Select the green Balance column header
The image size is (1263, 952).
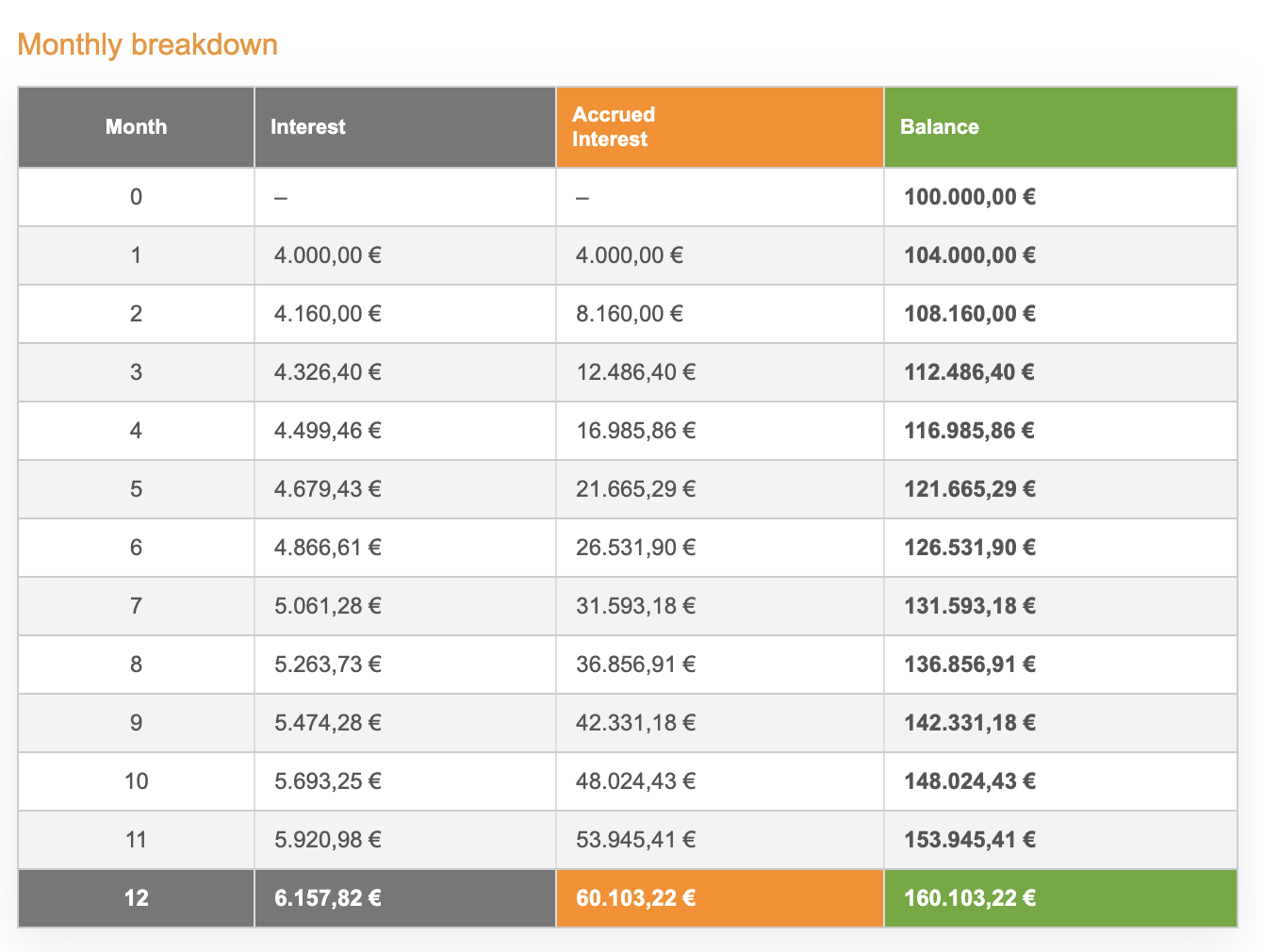point(940,127)
